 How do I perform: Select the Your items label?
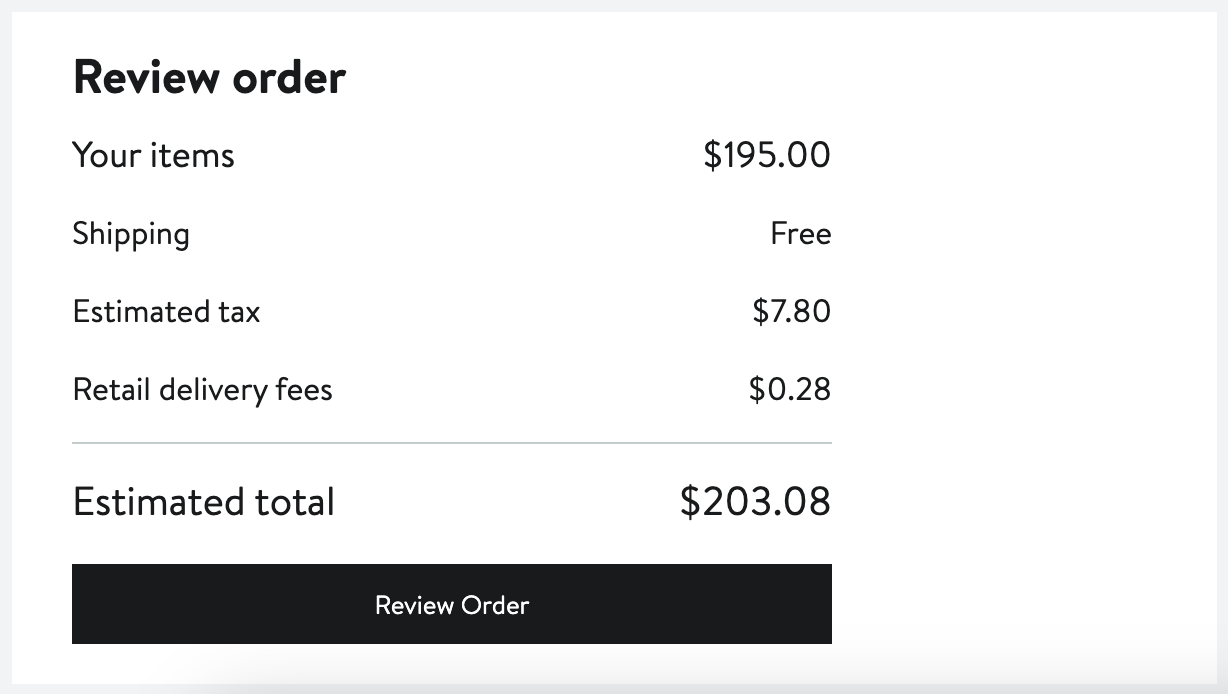[x=153, y=155]
